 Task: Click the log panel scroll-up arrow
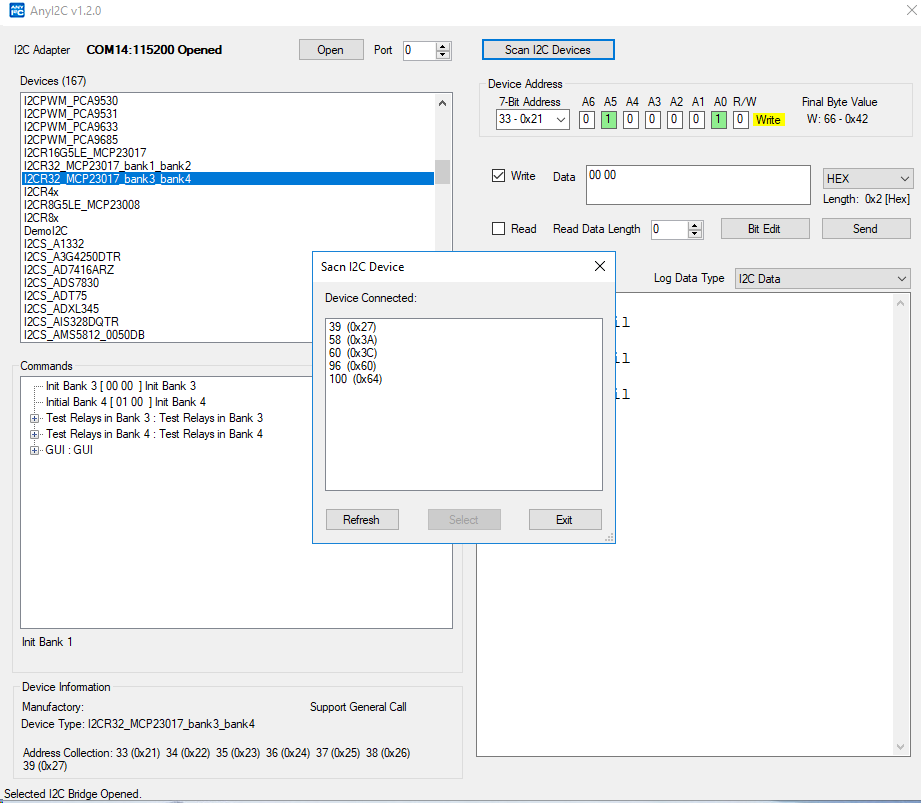pos(900,303)
